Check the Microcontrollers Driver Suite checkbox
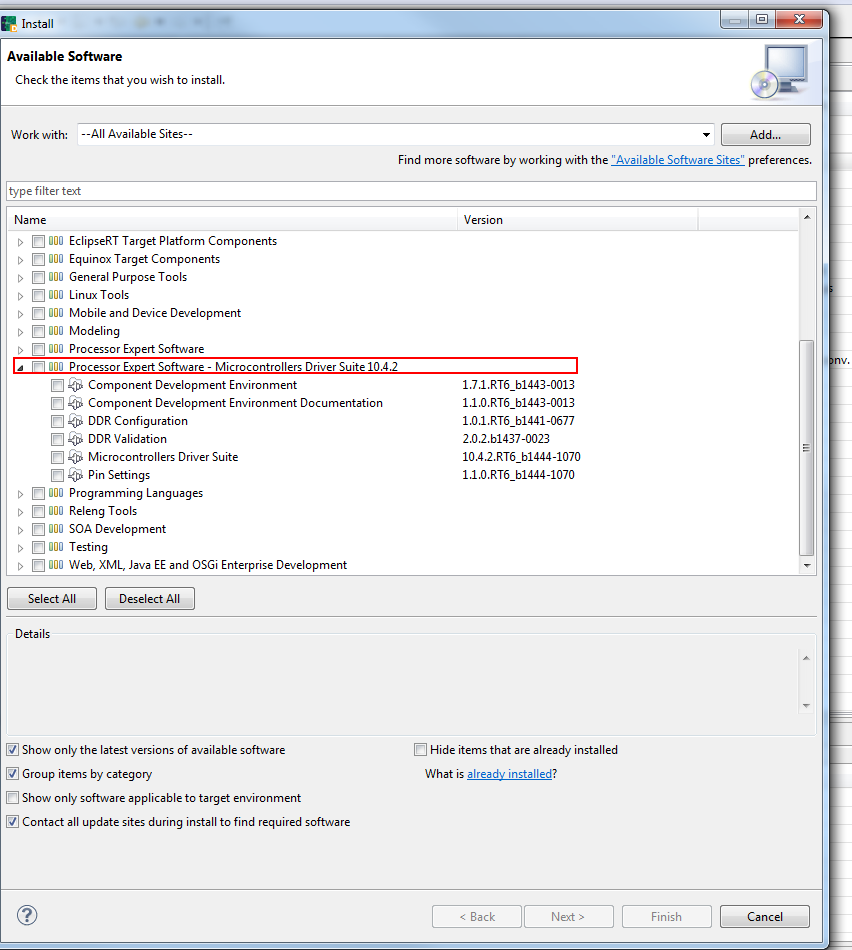Viewport: 852px width, 950px height. 58,457
